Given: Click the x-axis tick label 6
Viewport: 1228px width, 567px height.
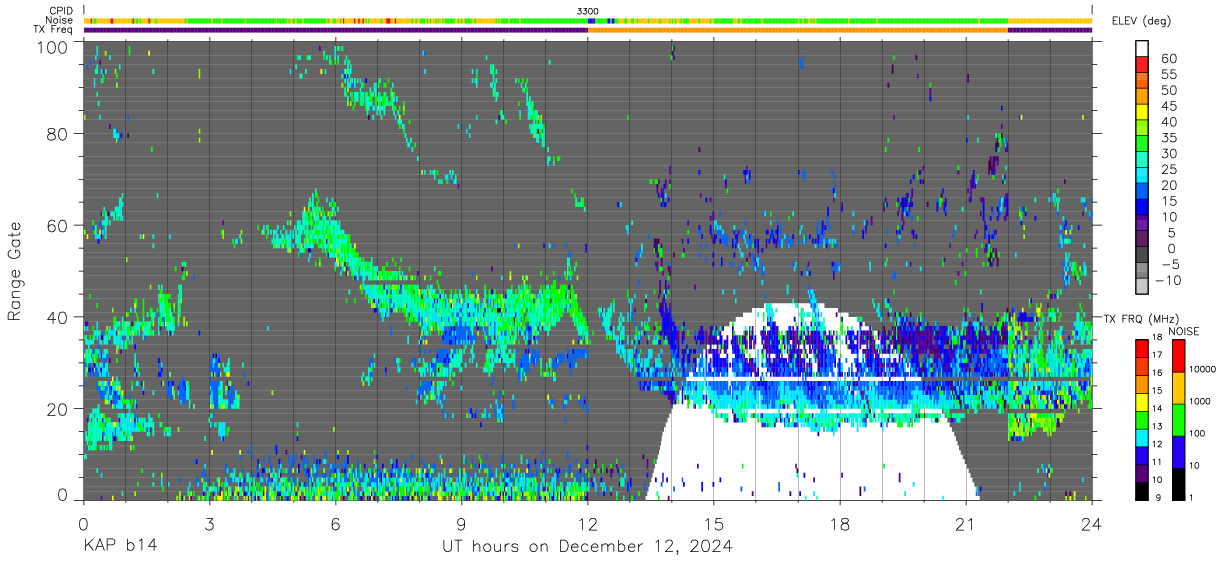Looking at the screenshot, I should pos(335,523).
